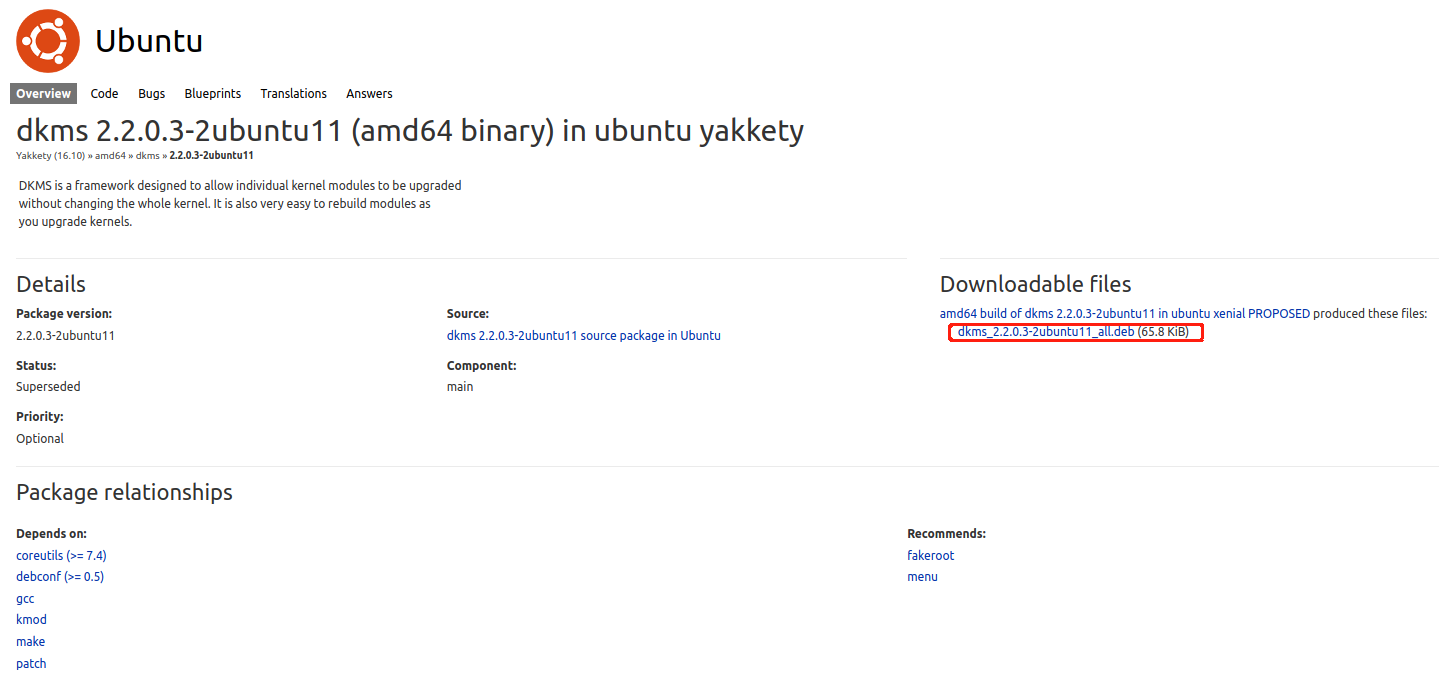Click the Ubuntu circular logo
Screen dimensions: 1439x686
click(48, 41)
